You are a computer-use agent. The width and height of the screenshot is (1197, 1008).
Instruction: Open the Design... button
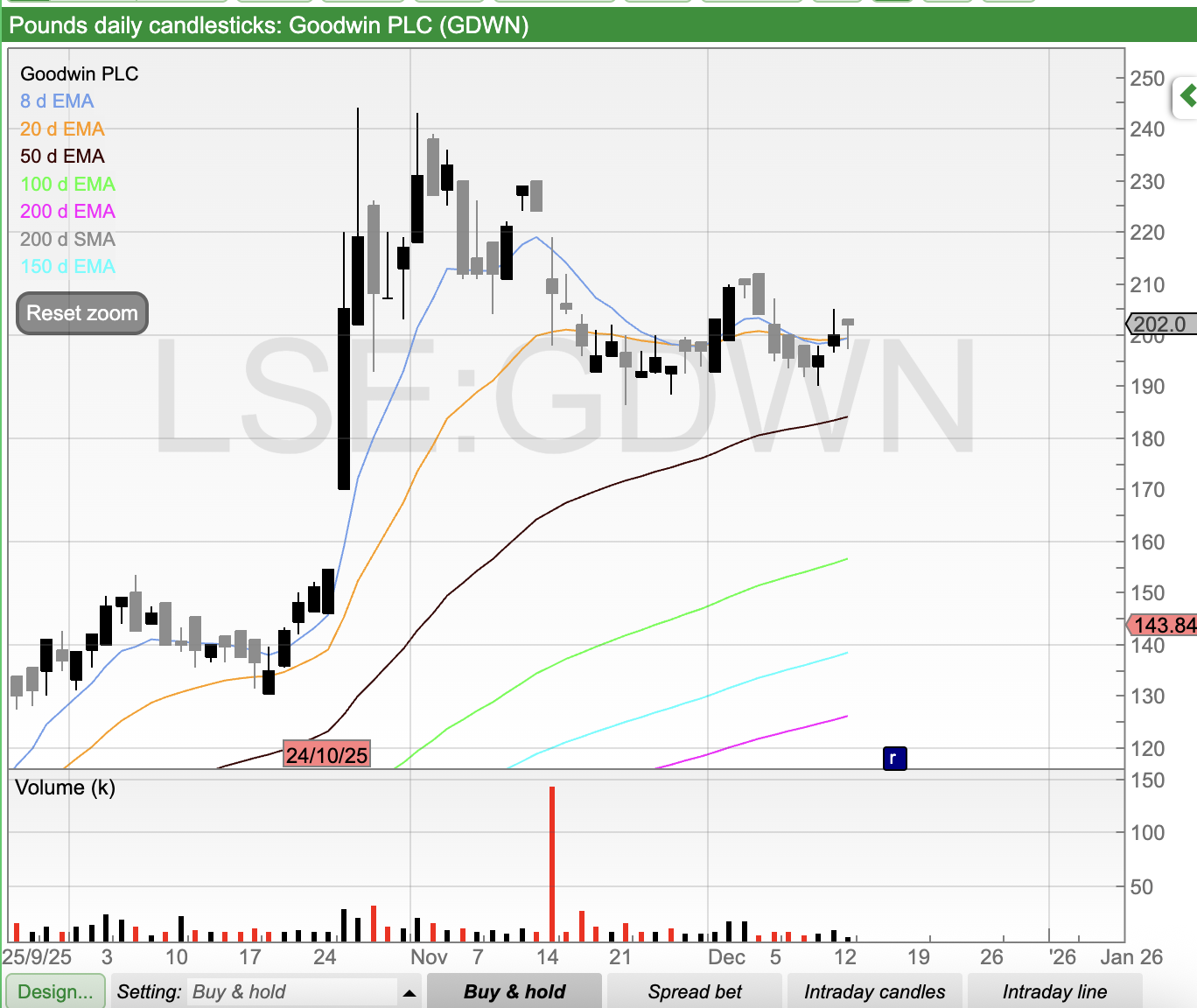click(55, 992)
